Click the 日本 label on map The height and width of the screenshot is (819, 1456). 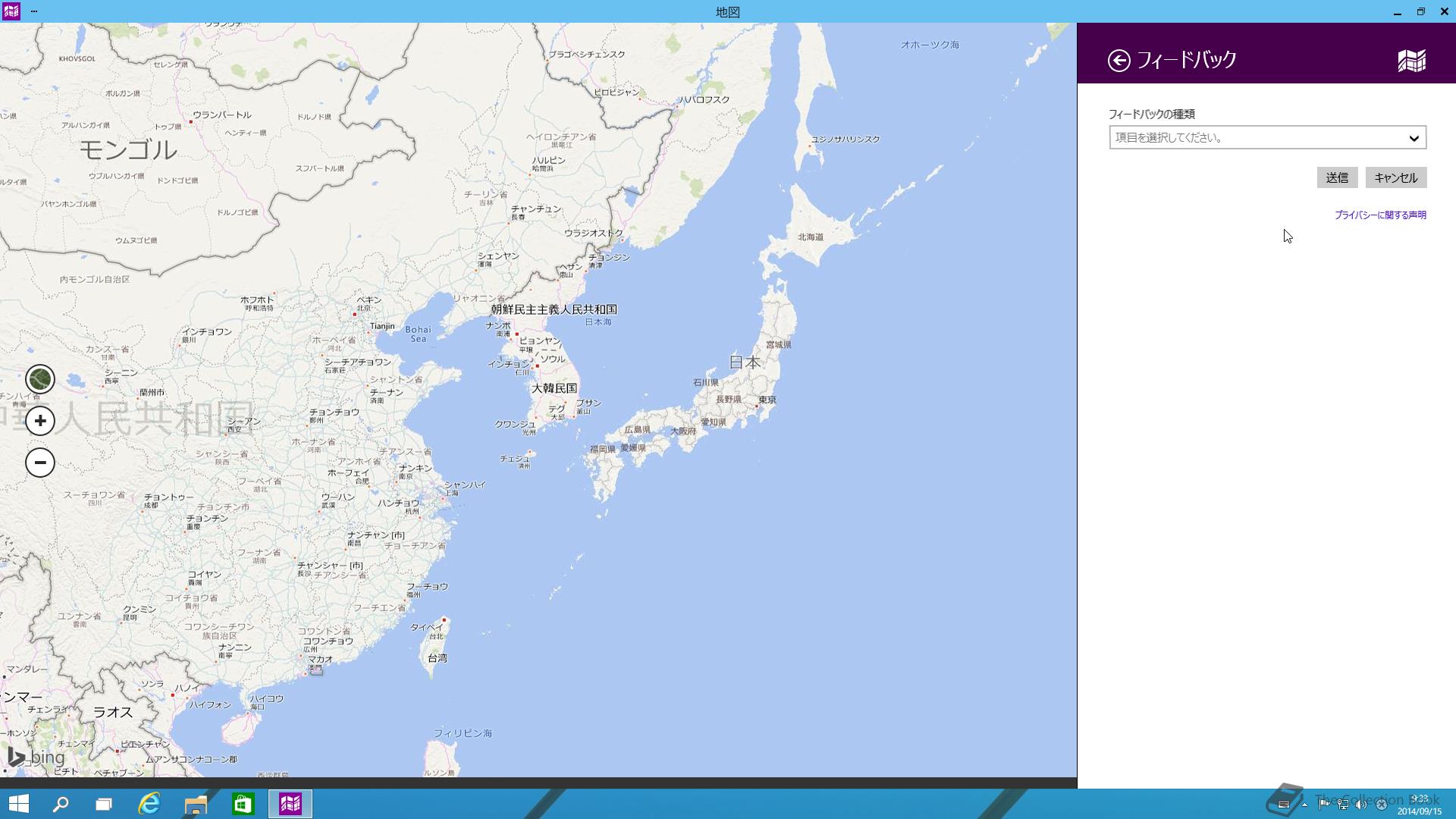tap(745, 362)
